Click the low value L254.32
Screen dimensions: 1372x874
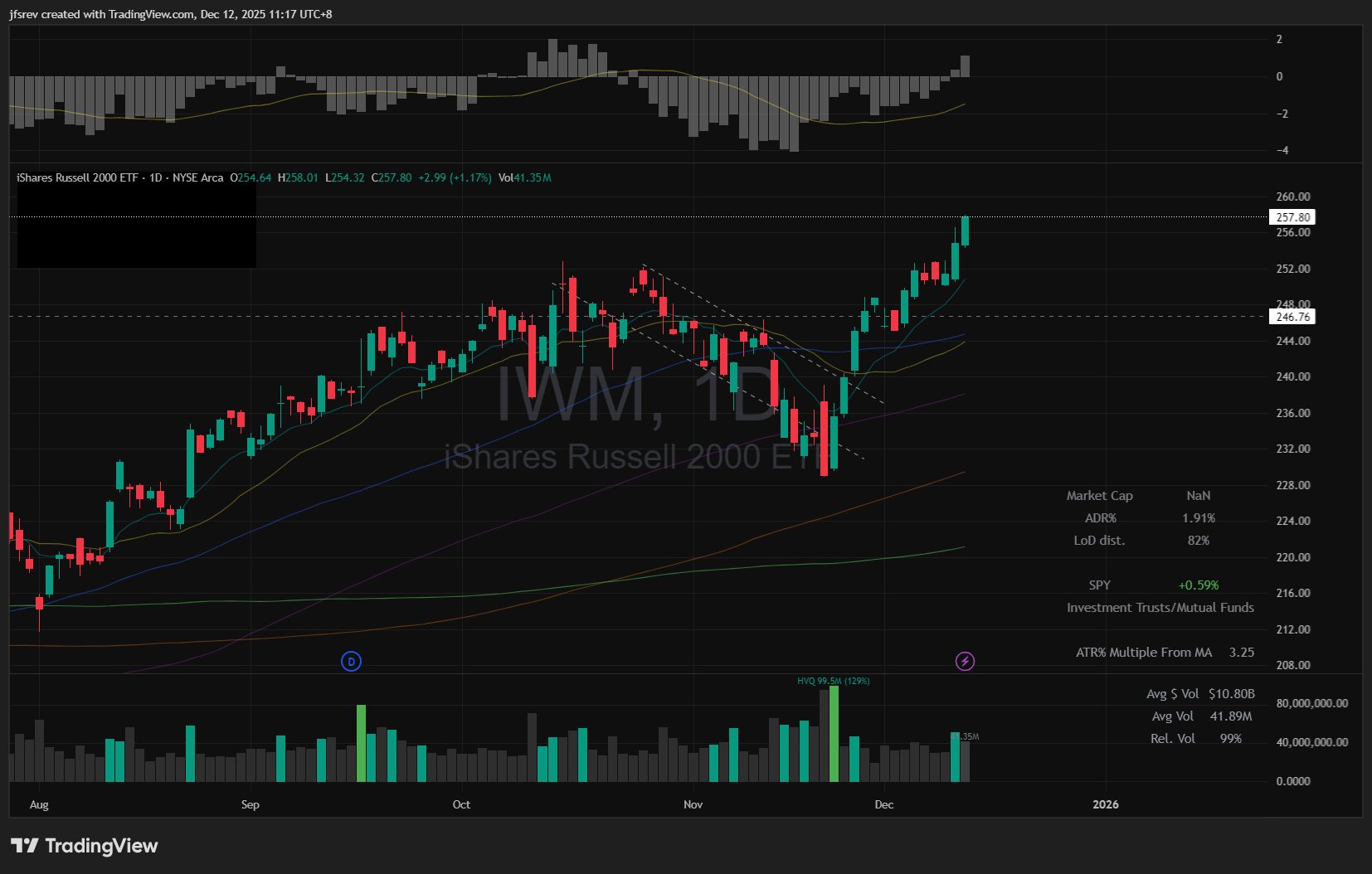[x=344, y=177]
